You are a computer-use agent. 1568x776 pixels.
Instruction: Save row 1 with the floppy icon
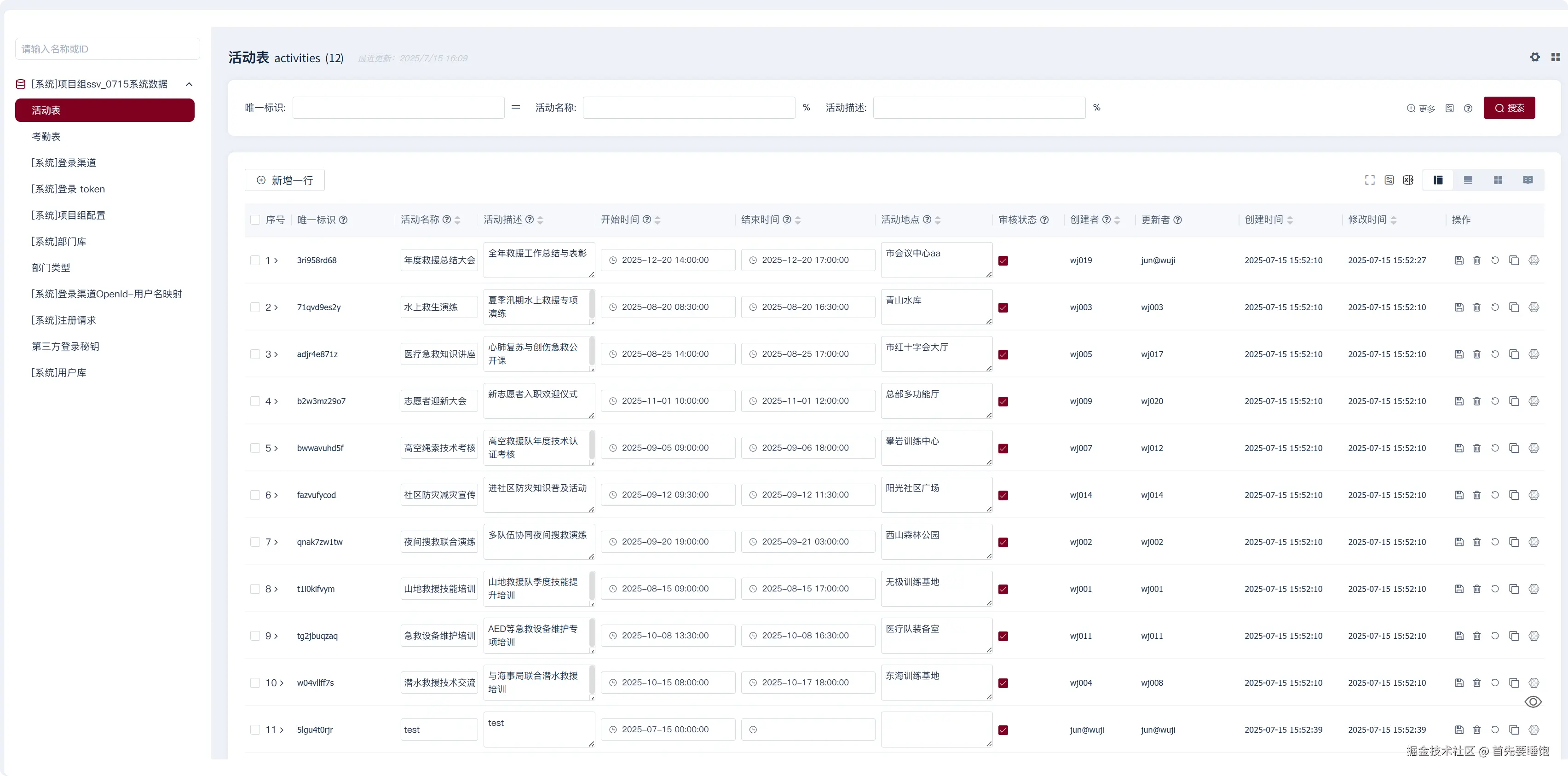(1459, 261)
